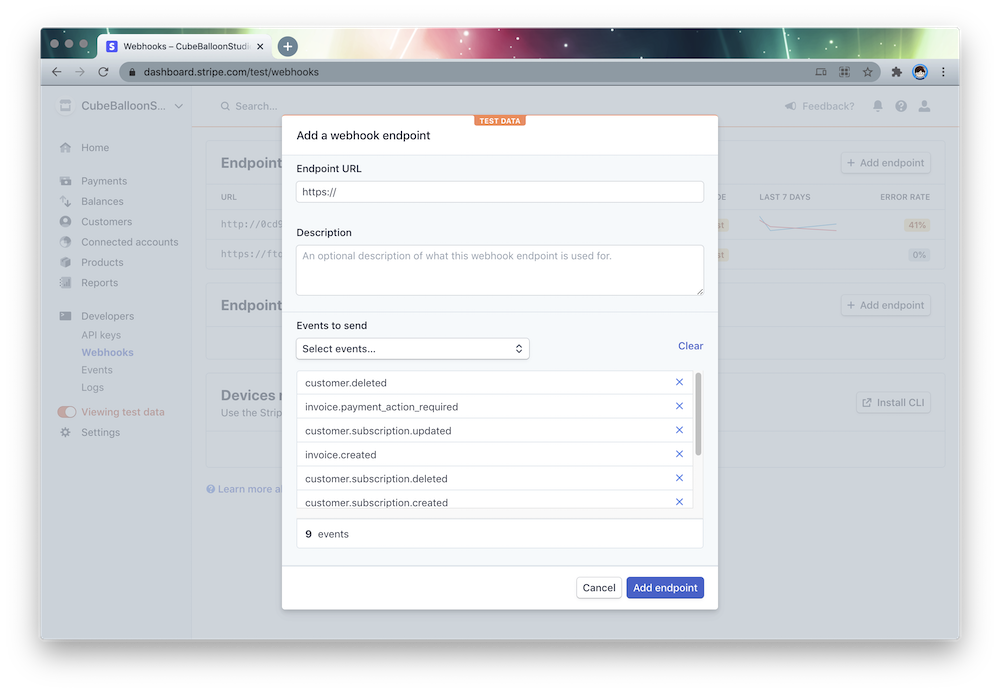Open Payments in sidebar

(x=104, y=181)
